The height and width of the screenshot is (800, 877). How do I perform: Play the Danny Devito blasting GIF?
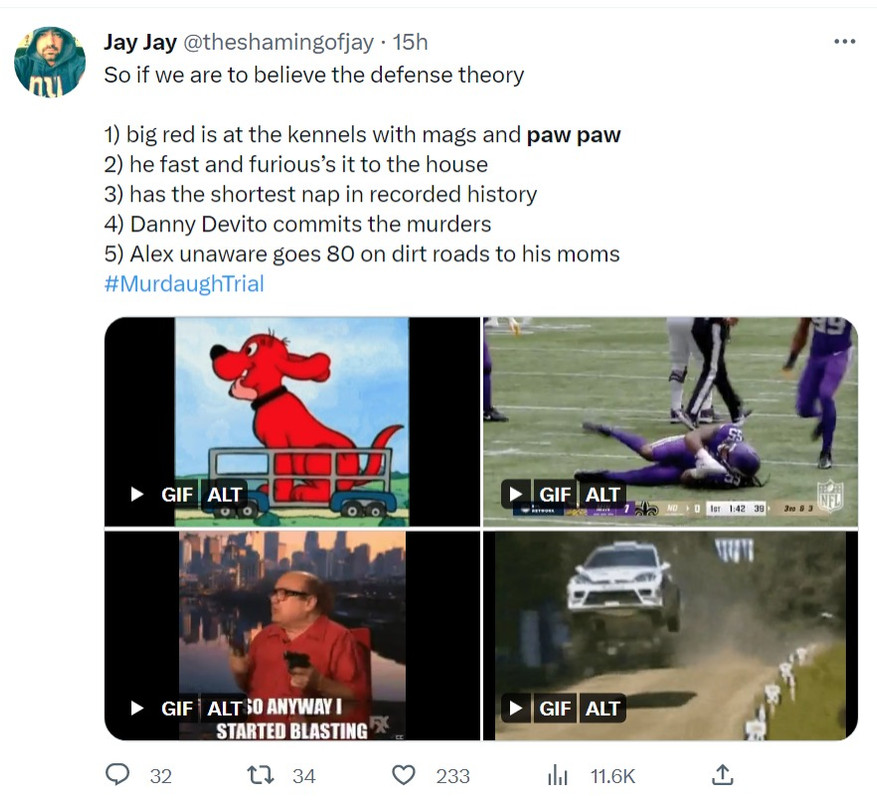tap(137, 708)
